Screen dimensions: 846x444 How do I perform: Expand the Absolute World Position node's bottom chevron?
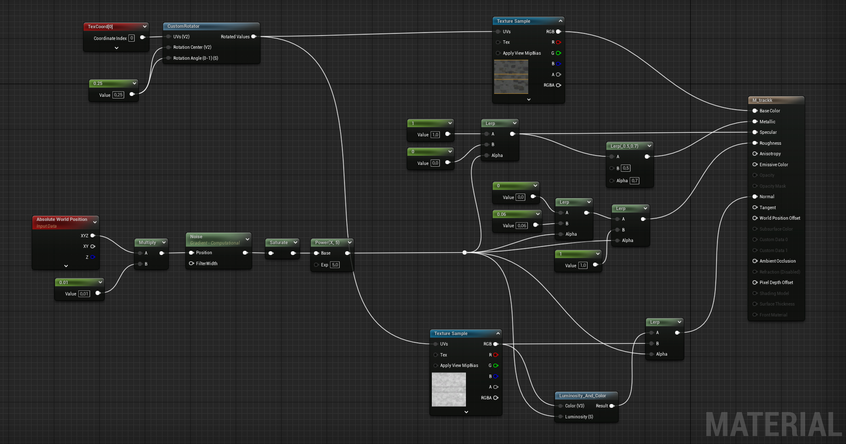coord(66,266)
